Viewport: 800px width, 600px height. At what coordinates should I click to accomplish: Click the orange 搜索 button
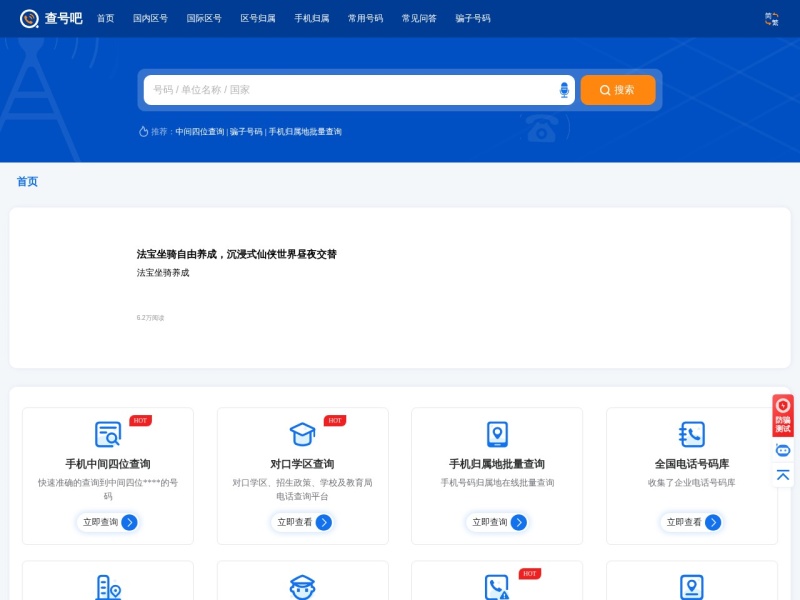coord(618,90)
